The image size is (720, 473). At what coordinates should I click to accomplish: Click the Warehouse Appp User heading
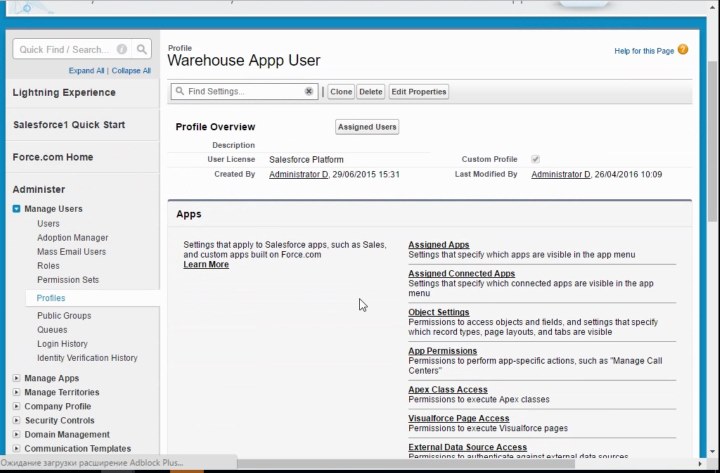tap(244, 60)
